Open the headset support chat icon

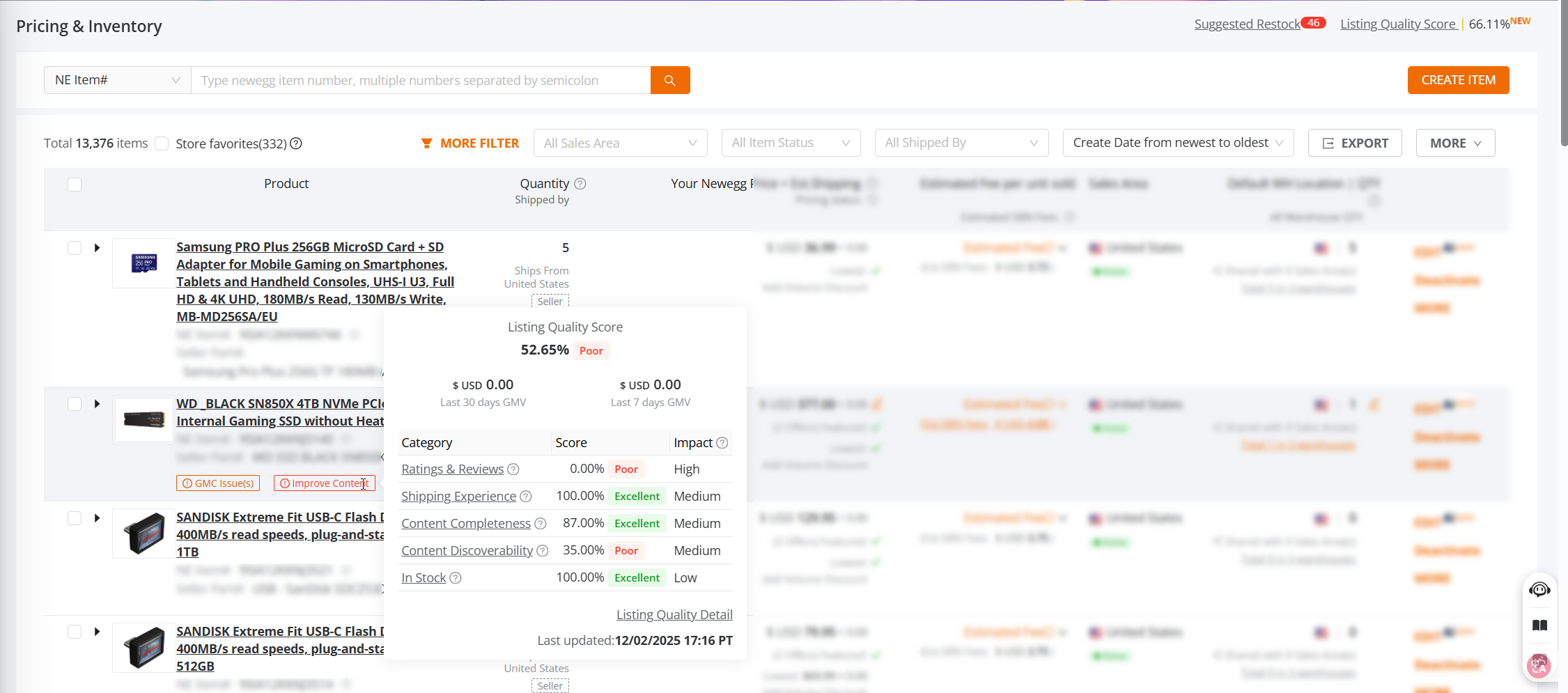click(1539, 590)
